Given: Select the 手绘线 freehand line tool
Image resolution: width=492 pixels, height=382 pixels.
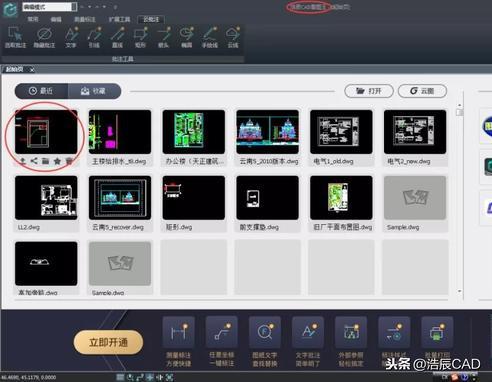Looking at the screenshot, I should 210,37.
